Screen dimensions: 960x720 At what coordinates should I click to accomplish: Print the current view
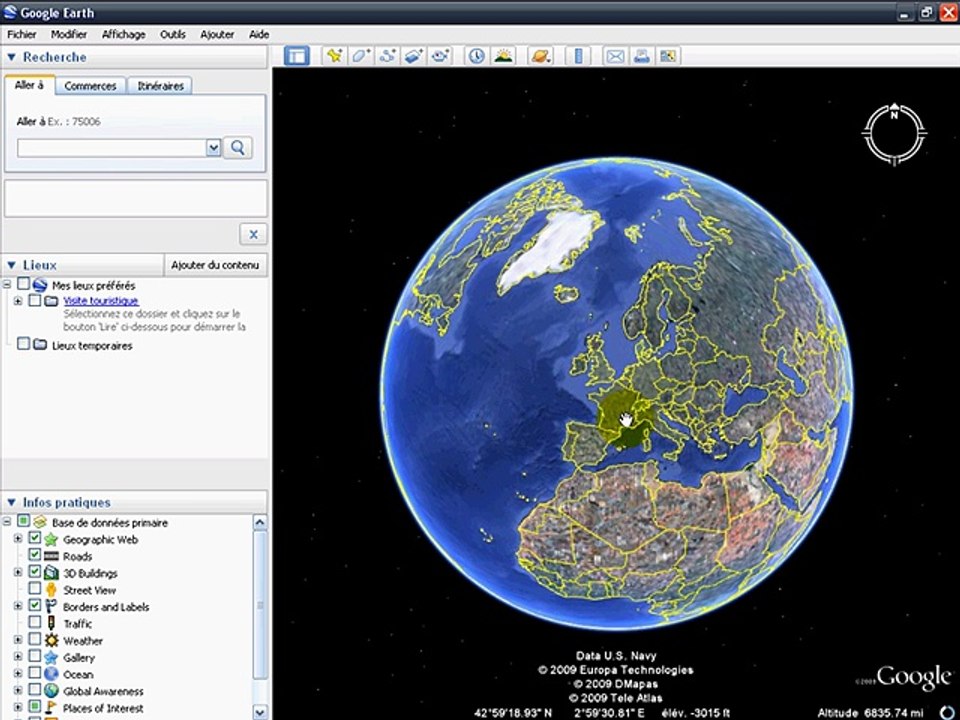coord(642,56)
